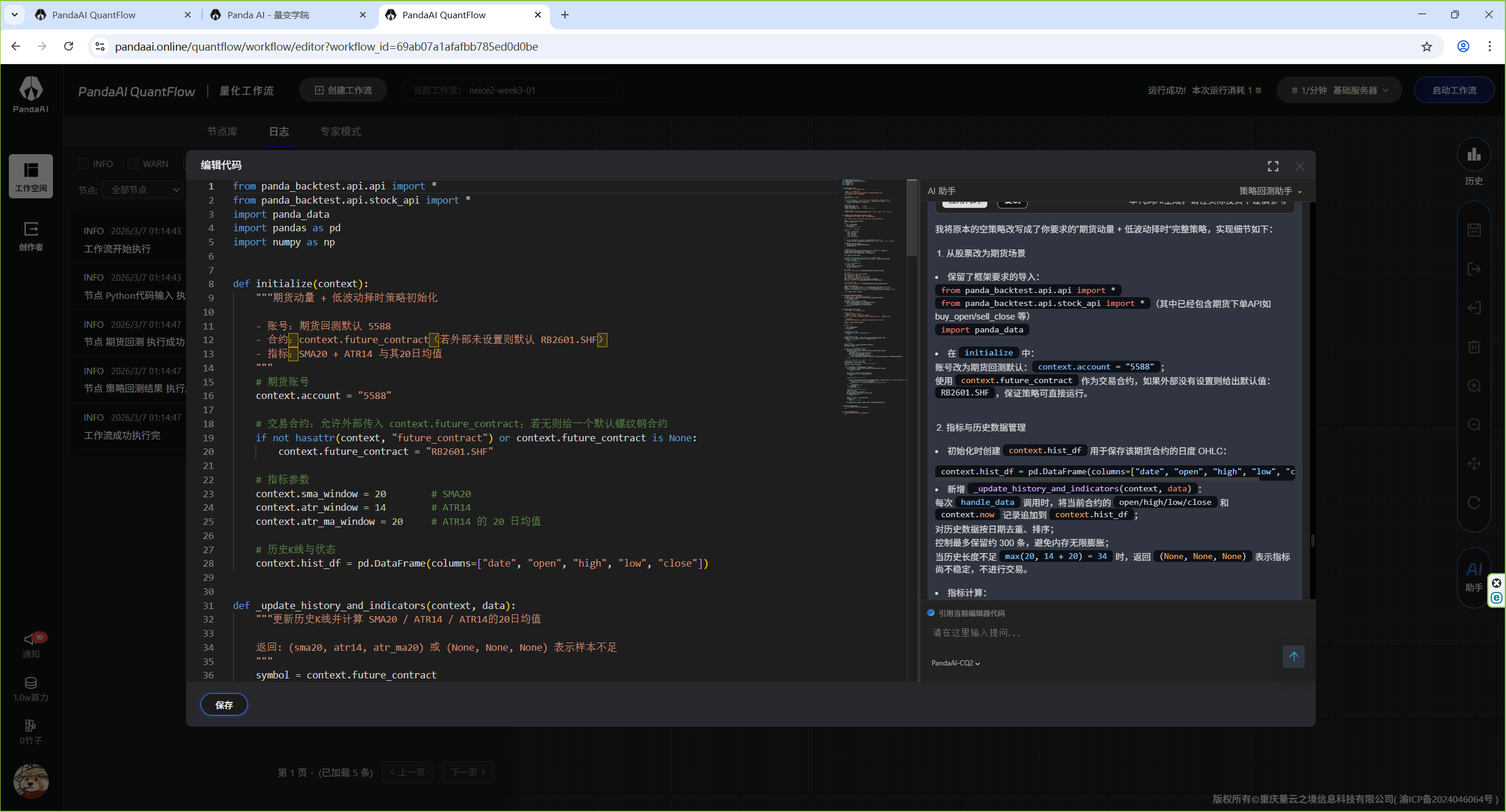Click the code editor vertical scrollbar thumb
This screenshot has width=1506, height=812.
coord(912,218)
